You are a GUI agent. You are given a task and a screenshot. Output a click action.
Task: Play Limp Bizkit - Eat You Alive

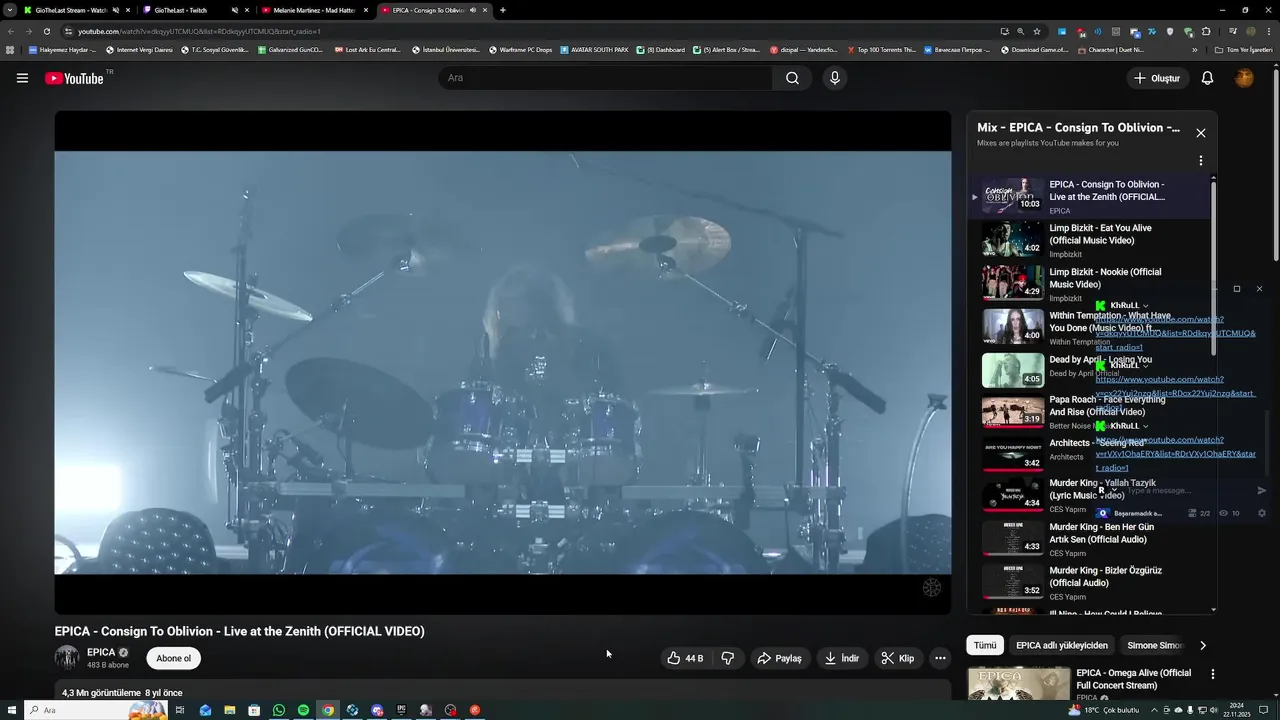[1089, 240]
